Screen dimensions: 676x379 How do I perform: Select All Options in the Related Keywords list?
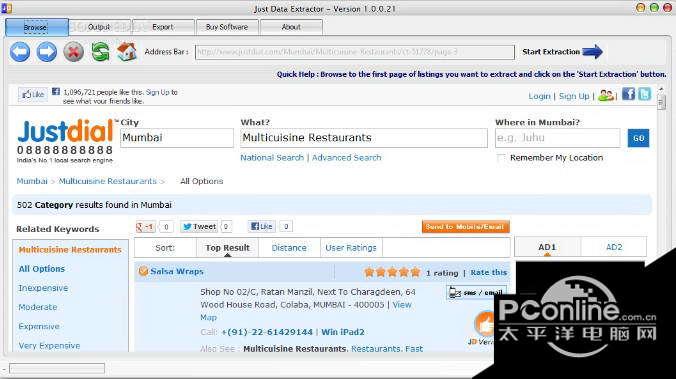click(x=41, y=269)
